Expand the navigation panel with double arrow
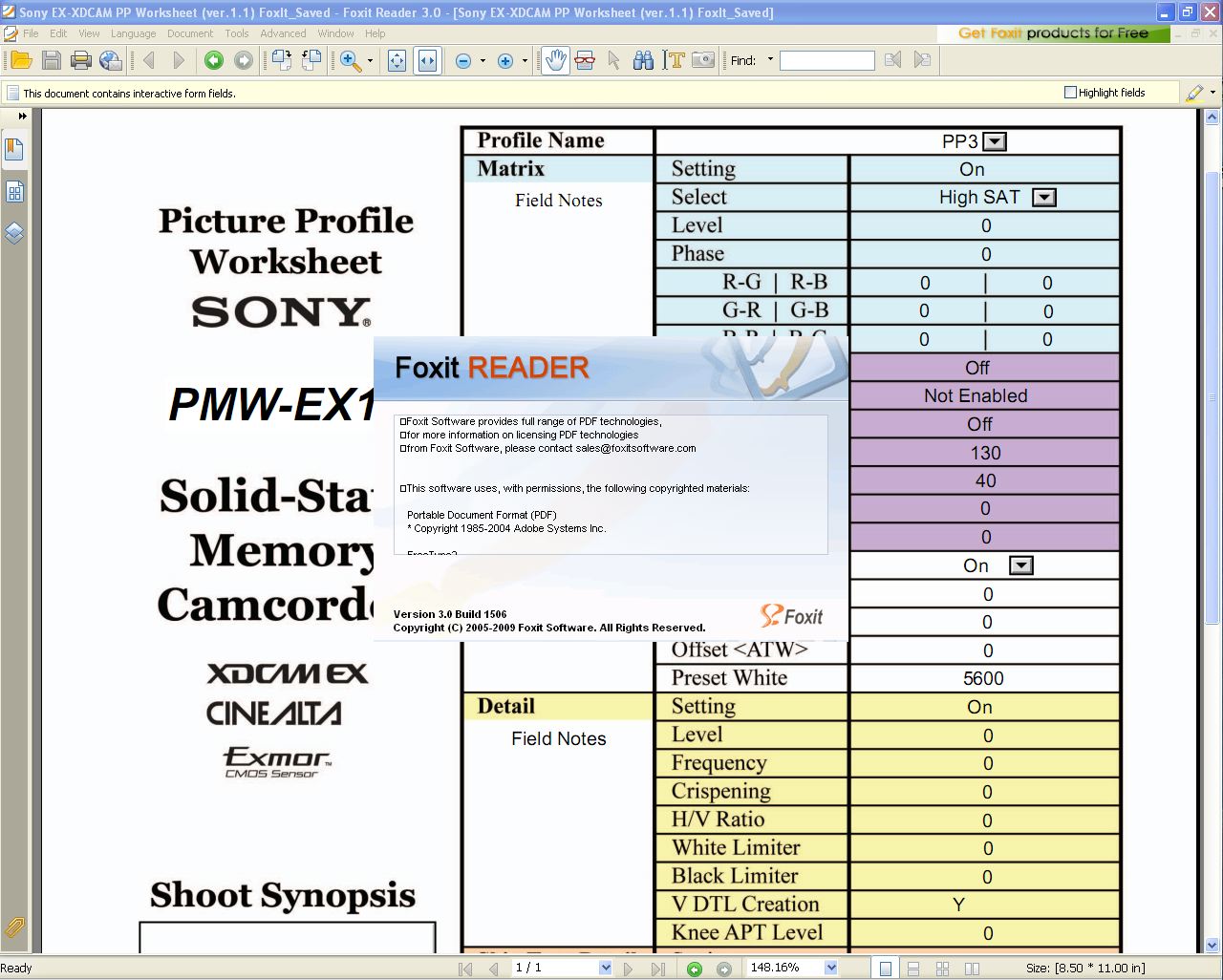 pos(22,117)
